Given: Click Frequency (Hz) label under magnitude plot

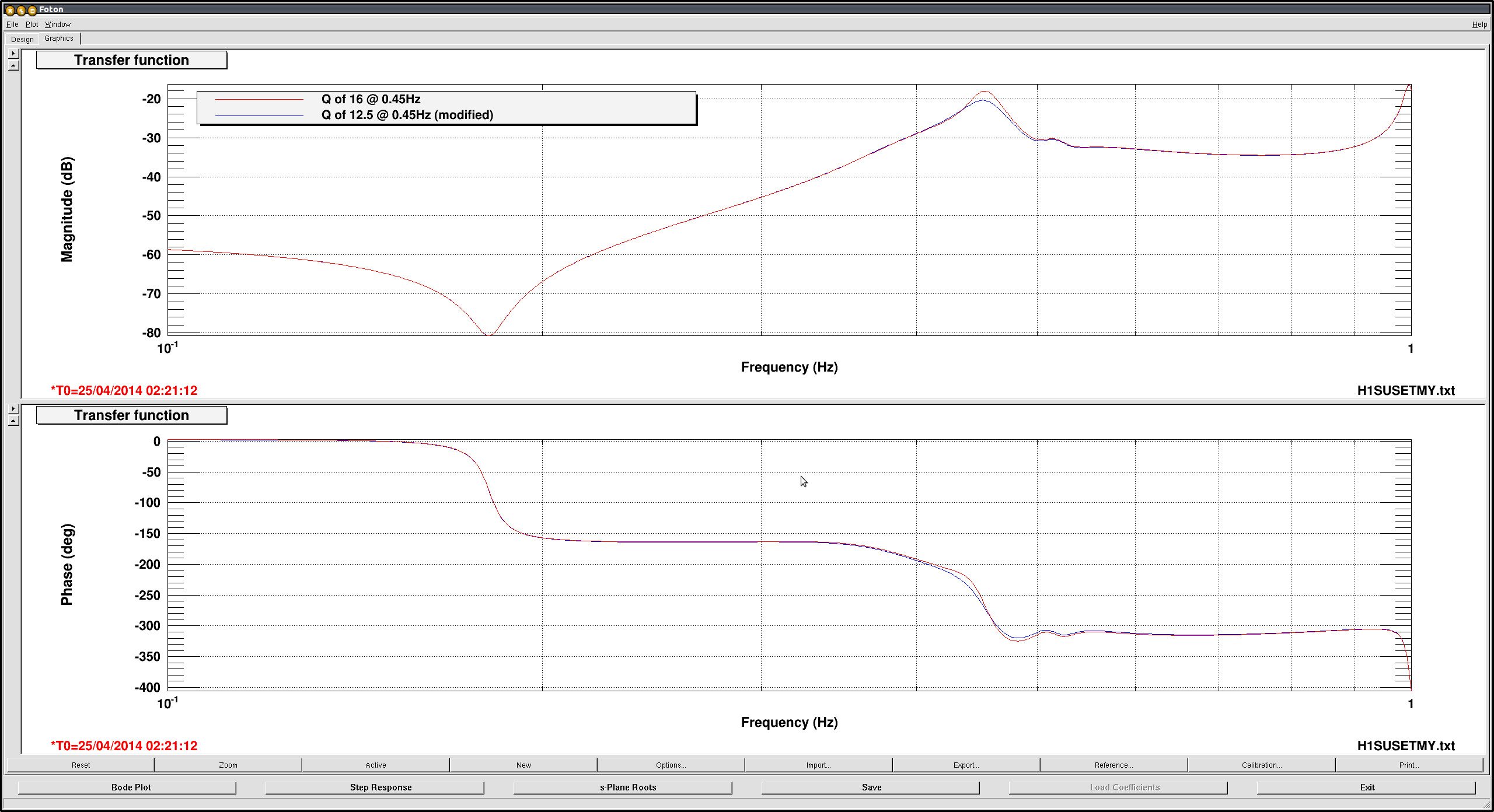Looking at the screenshot, I should coord(789,367).
